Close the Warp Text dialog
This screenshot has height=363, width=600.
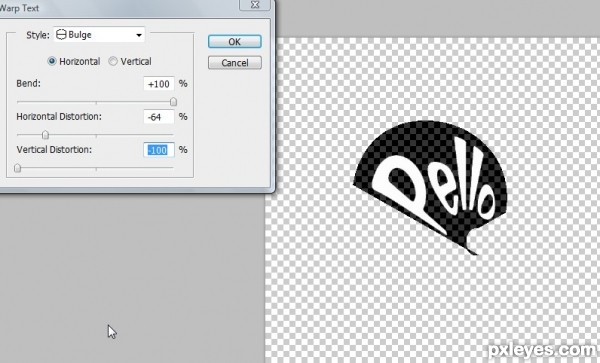coord(255,5)
